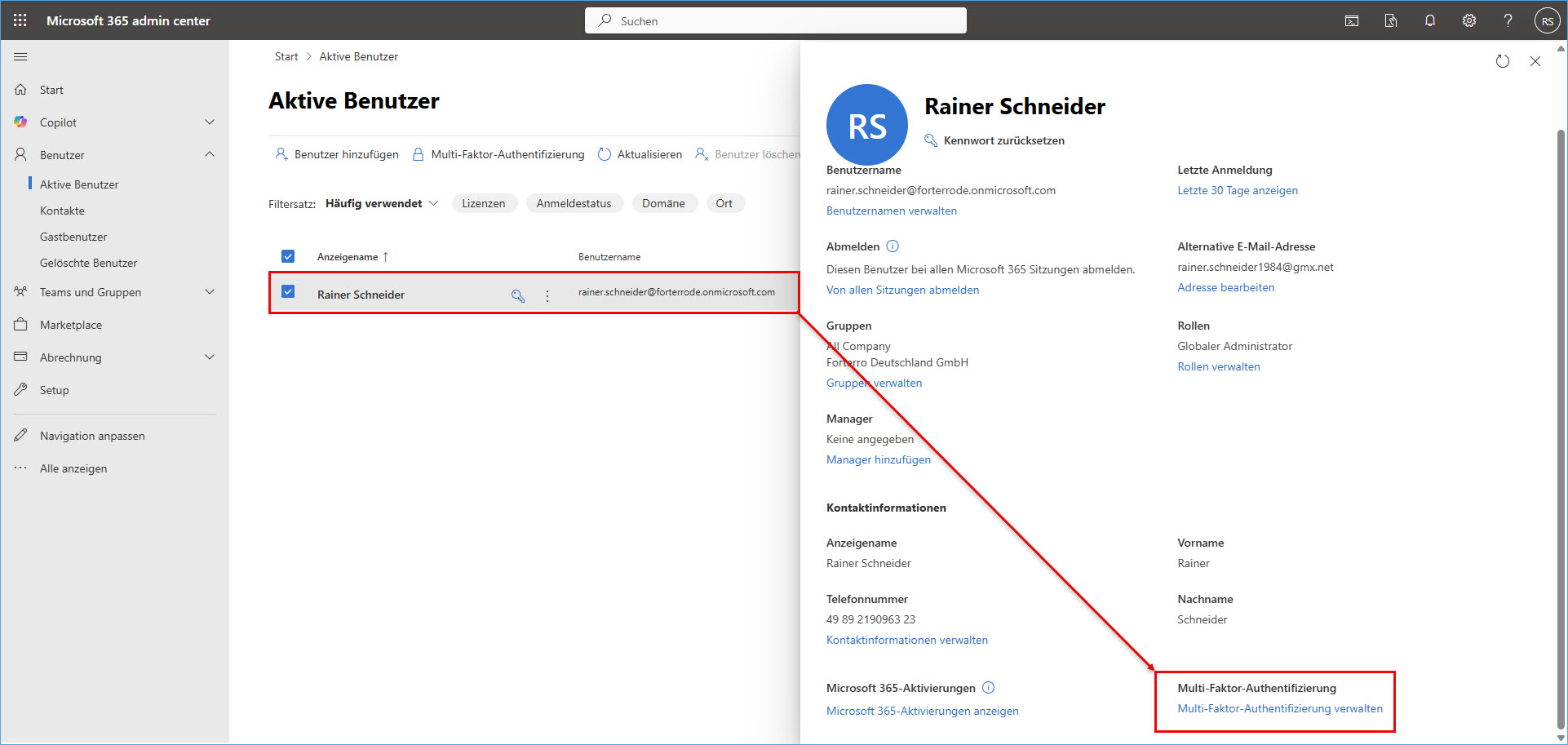Expand the Abrechnung section

tap(210, 357)
